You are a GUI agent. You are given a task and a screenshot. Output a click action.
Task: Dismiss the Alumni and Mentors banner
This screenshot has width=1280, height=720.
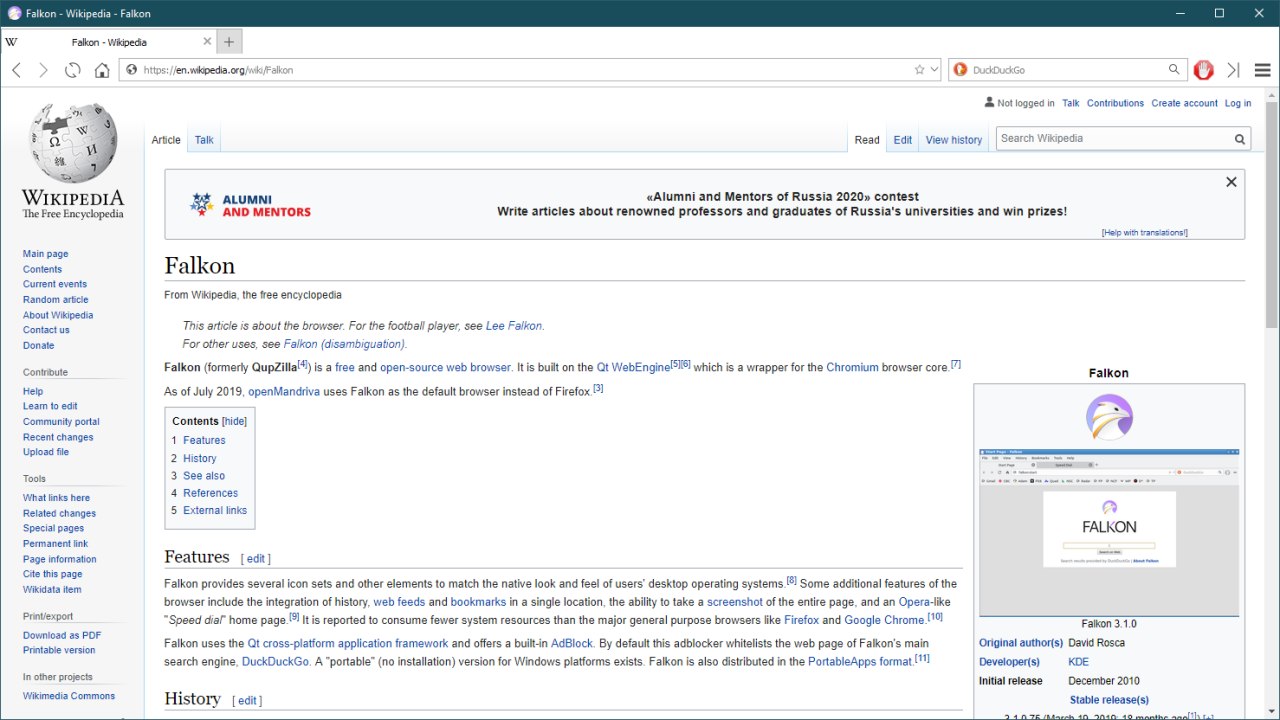click(1231, 182)
